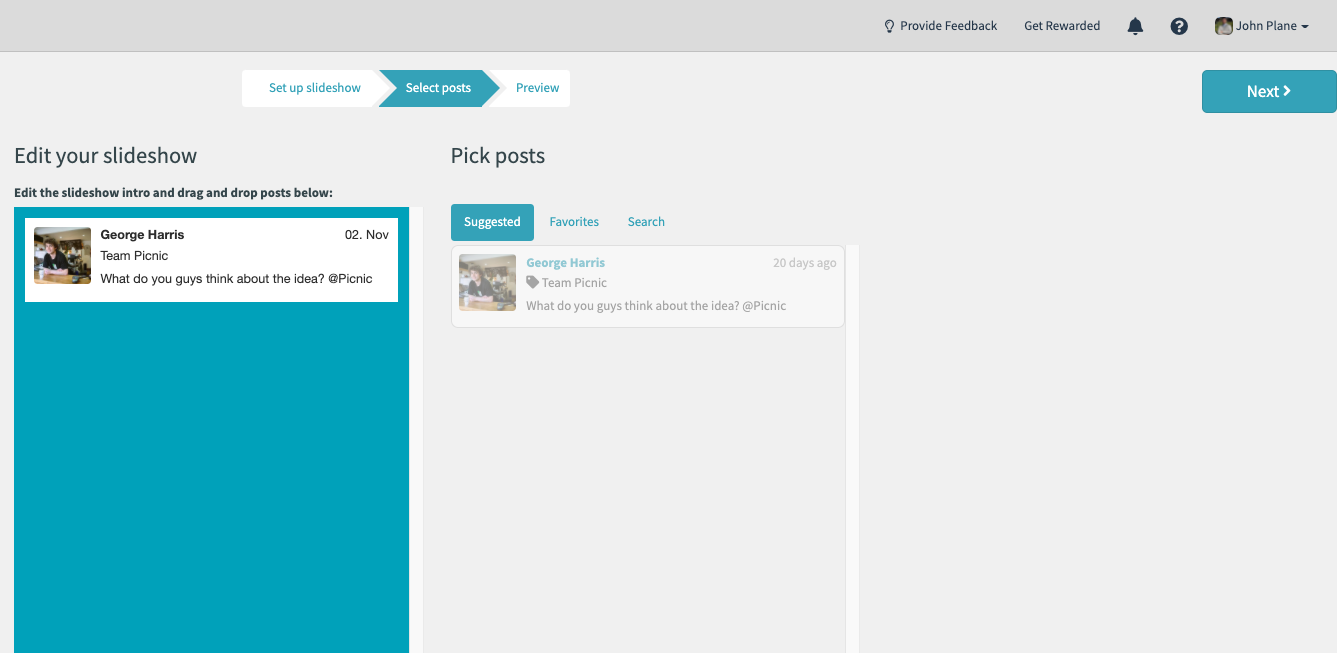Return to the Set up slideshow step
The width and height of the screenshot is (1337, 653).
314,88
